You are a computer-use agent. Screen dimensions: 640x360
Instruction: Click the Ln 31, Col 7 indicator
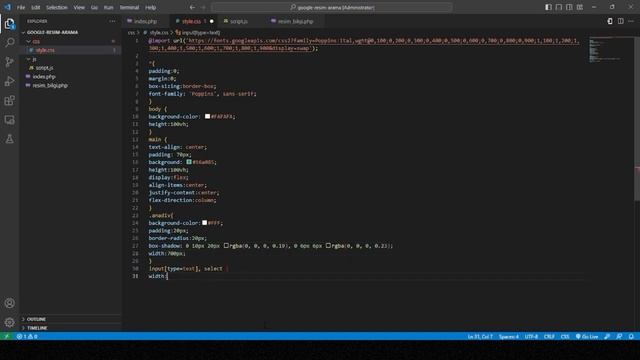click(x=480, y=336)
